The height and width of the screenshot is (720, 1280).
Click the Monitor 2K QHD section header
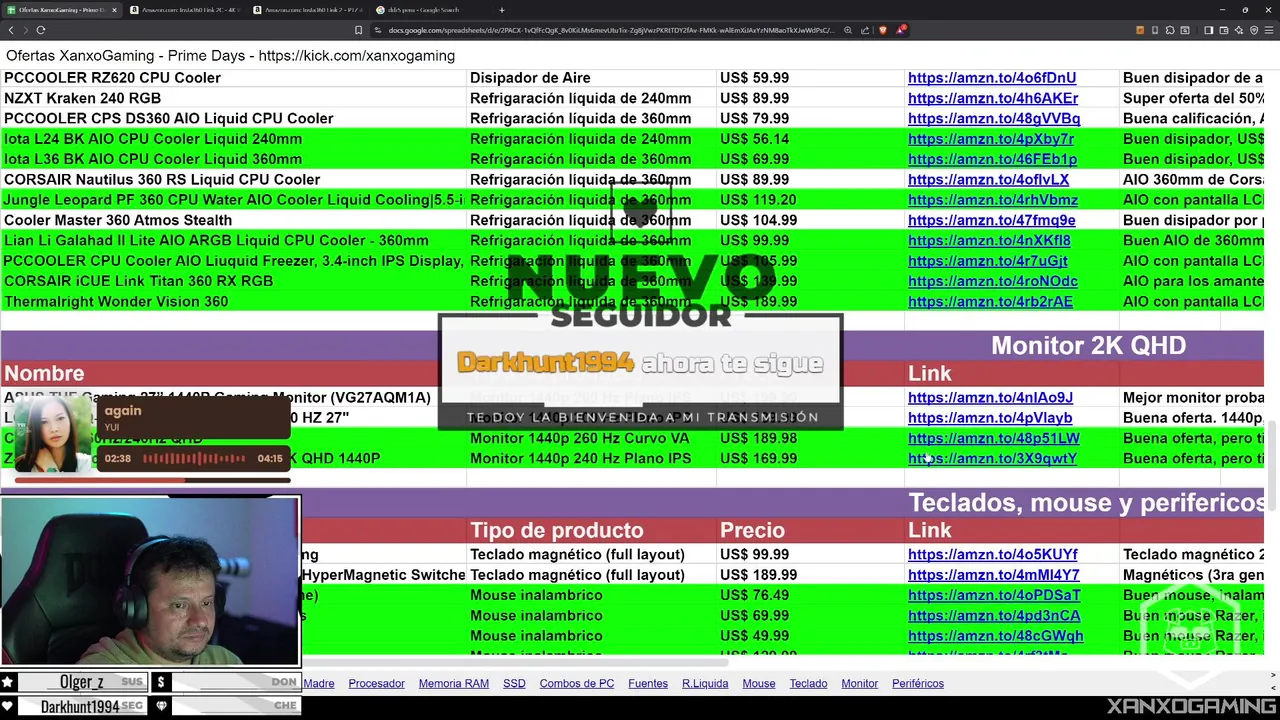click(x=1088, y=346)
